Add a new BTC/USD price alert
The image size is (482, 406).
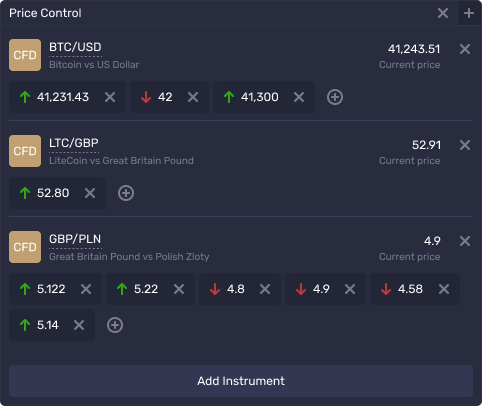335,97
